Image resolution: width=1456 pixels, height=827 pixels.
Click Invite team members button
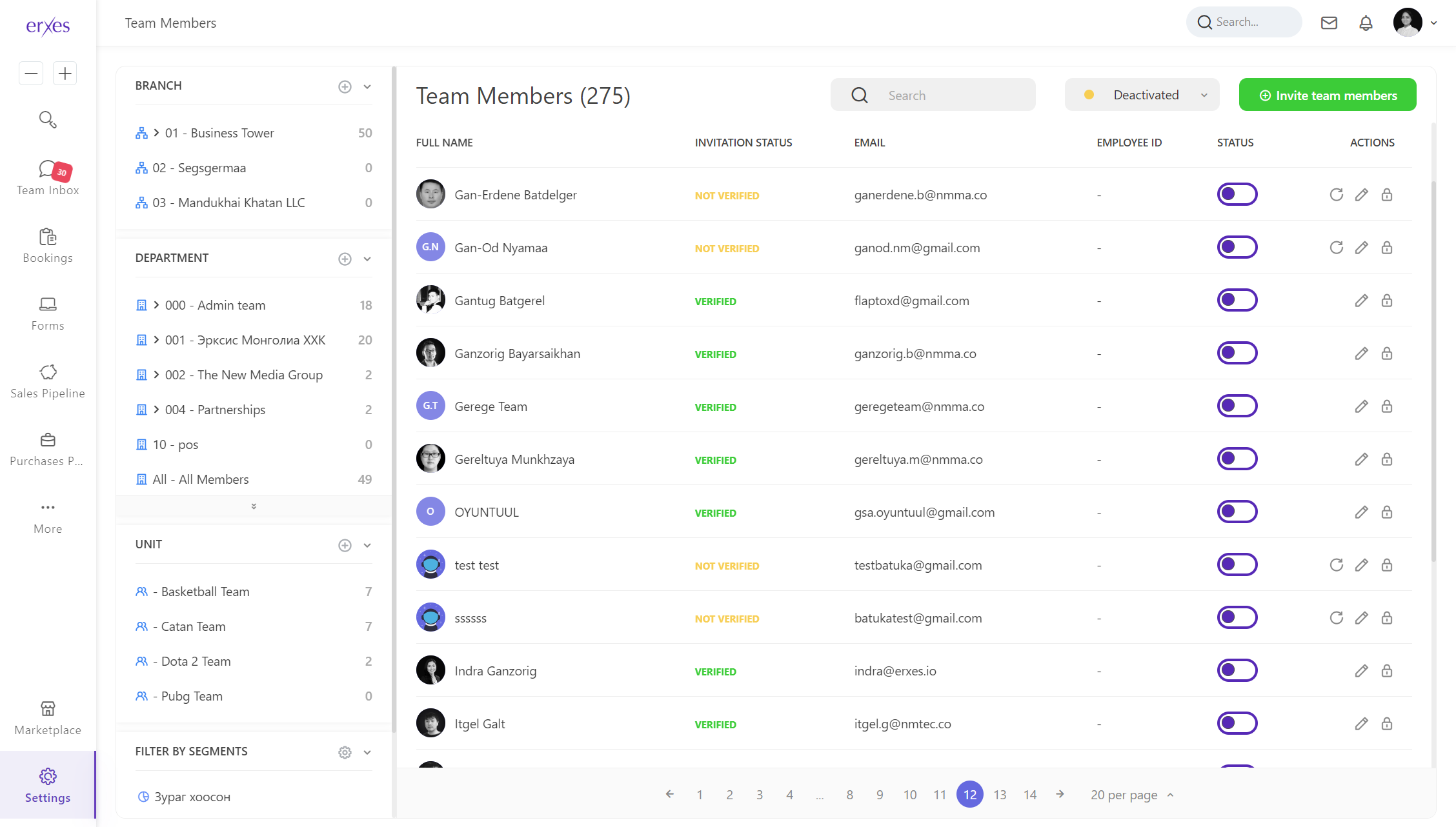[1328, 95]
